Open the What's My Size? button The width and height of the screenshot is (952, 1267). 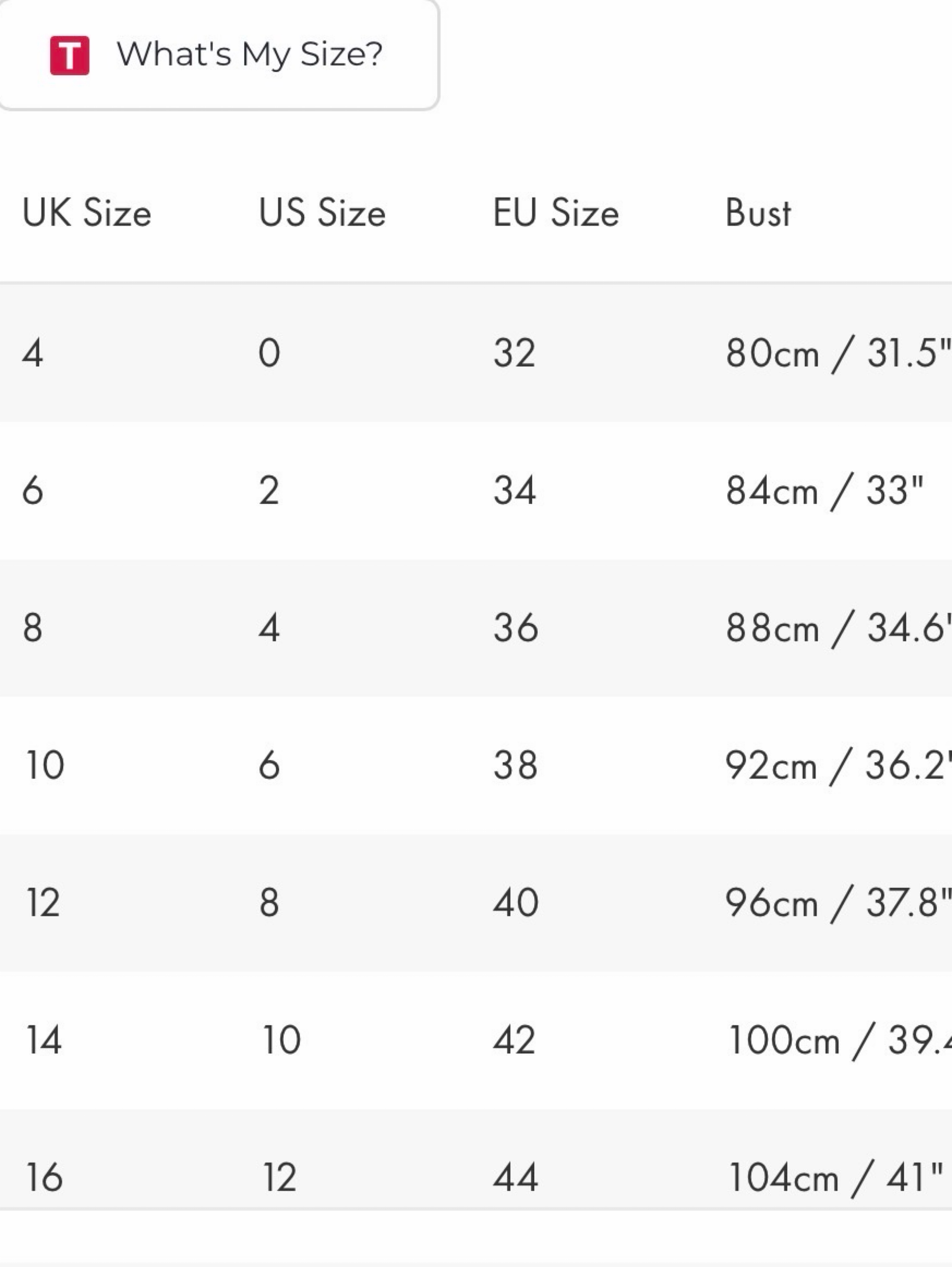(x=219, y=55)
